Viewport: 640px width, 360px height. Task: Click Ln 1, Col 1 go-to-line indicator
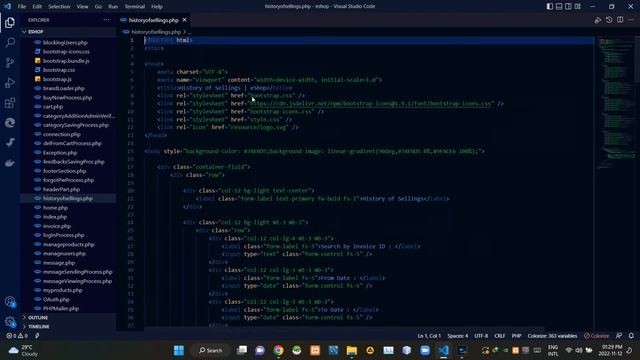tap(429, 336)
